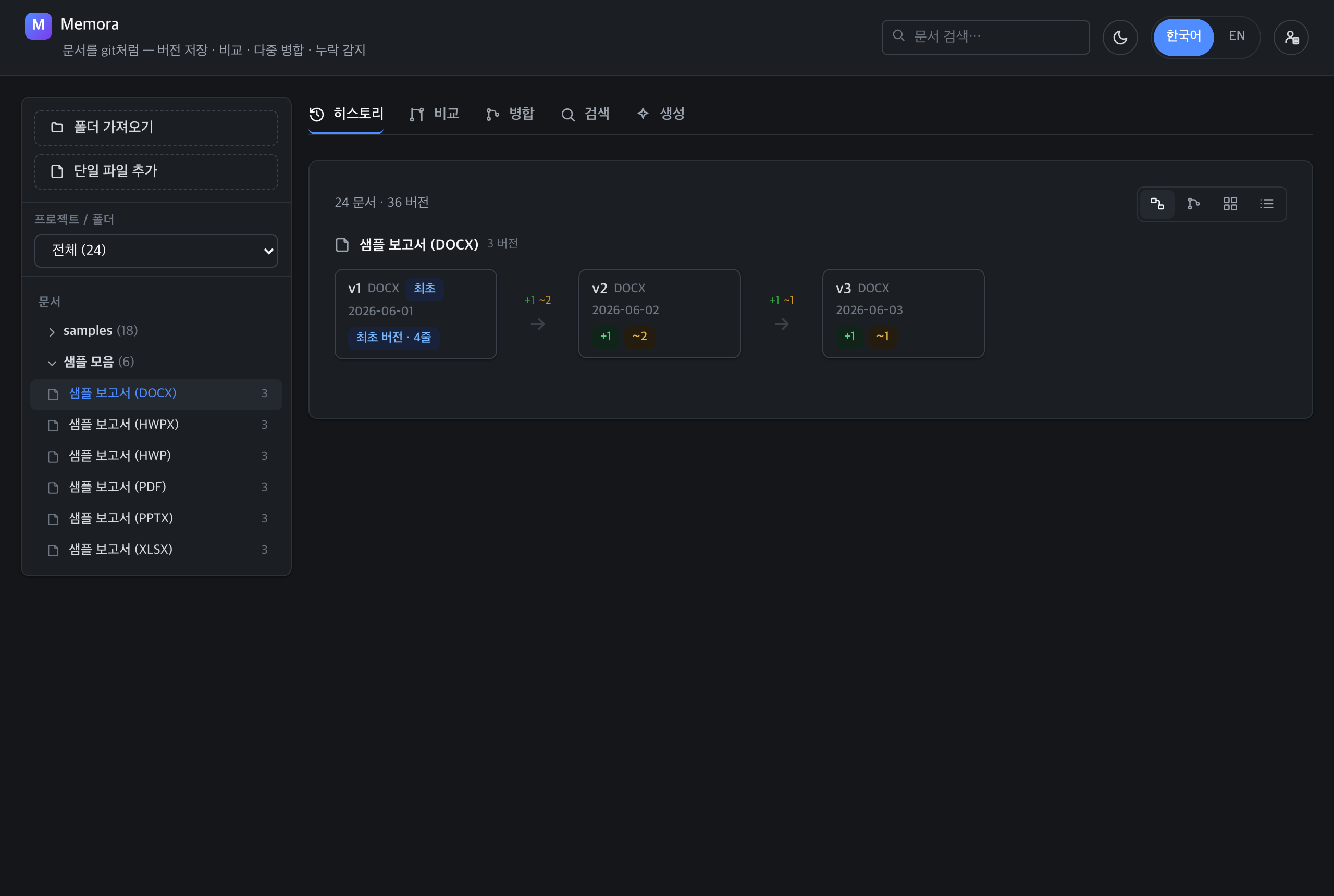Focus the 문서 검색 search field
Screen dimensions: 1334x896
(x=985, y=38)
